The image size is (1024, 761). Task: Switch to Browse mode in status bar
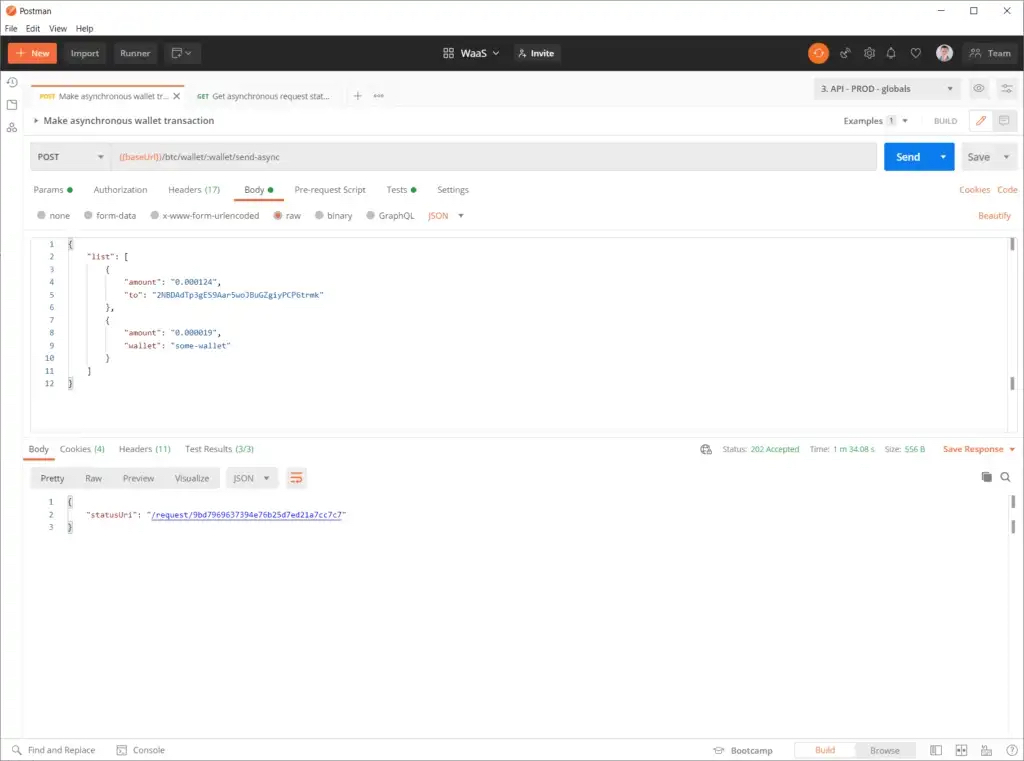pyautogui.click(x=885, y=750)
